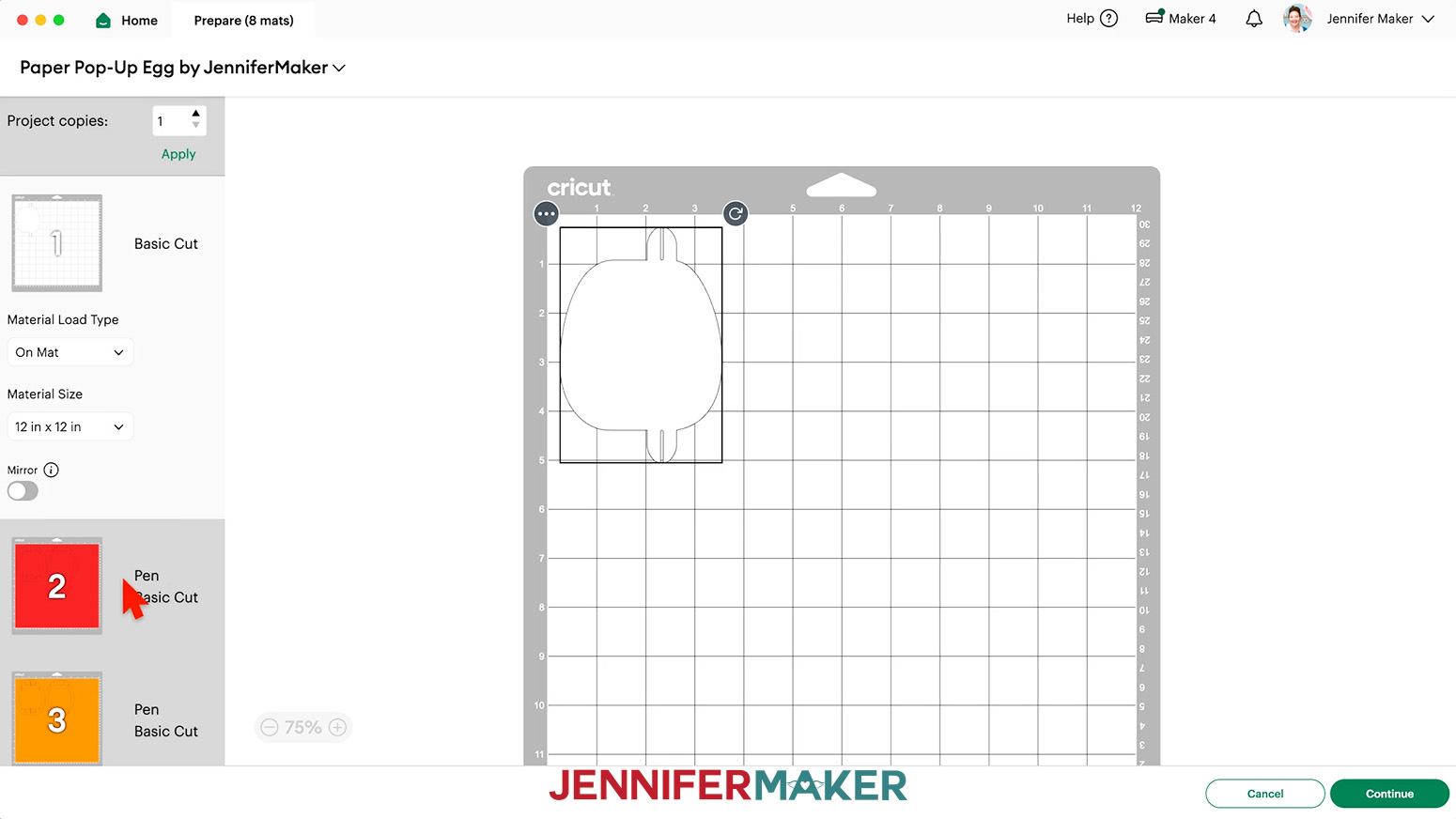The image size is (1456, 819).
Task: Click the Pen Basic Cut label of mat 3
Action: (166, 720)
